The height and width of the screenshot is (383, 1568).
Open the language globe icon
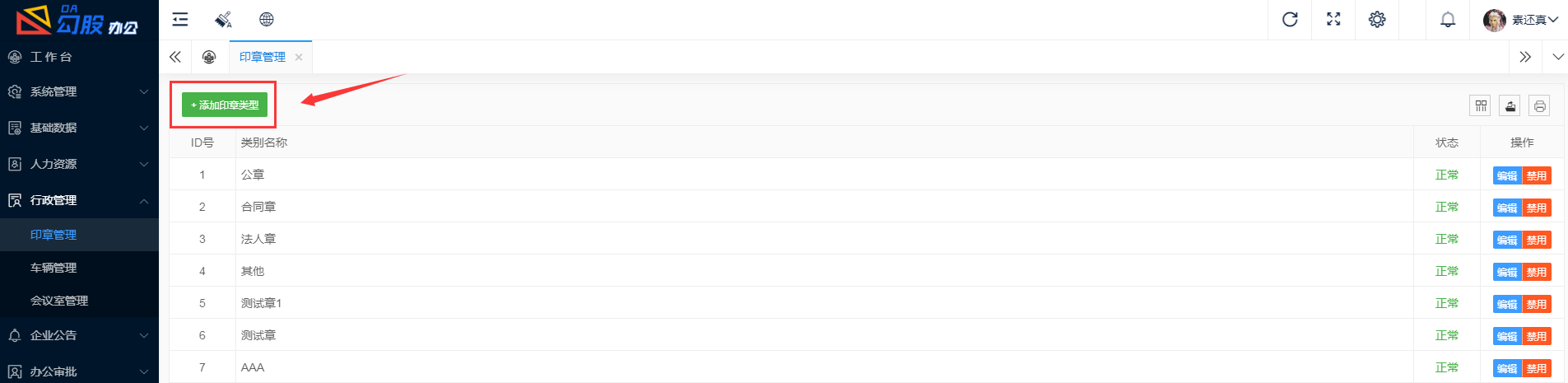[267, 20]
